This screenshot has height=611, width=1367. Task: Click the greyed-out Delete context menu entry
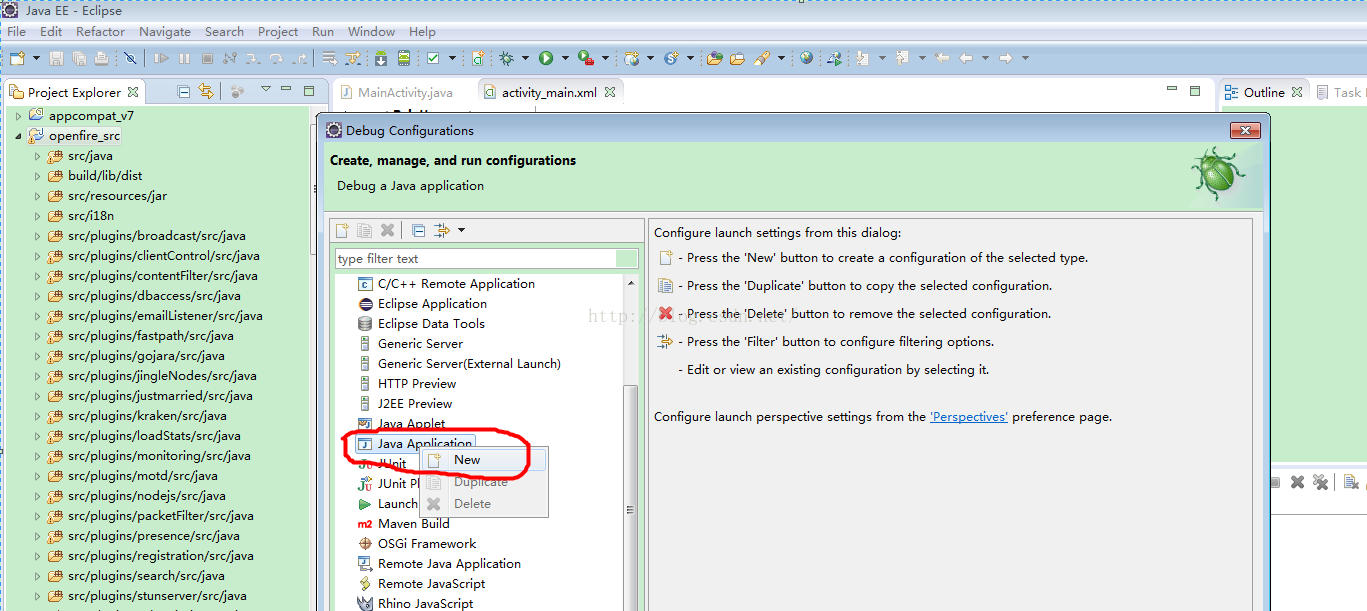pos(484,504)
